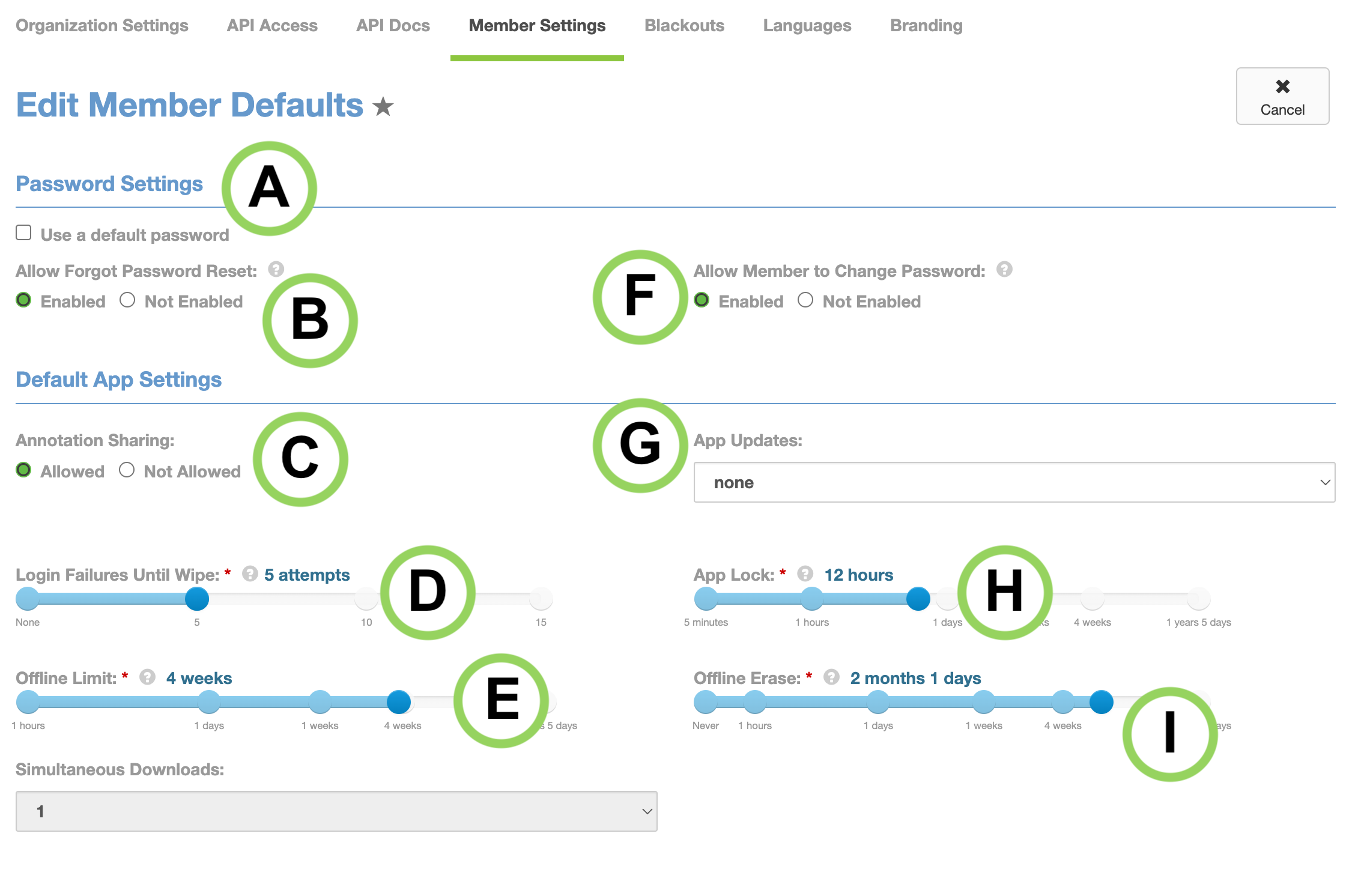Open the App Updates dropdown
1367x896 pixels.
click(x=1014, y=482)
